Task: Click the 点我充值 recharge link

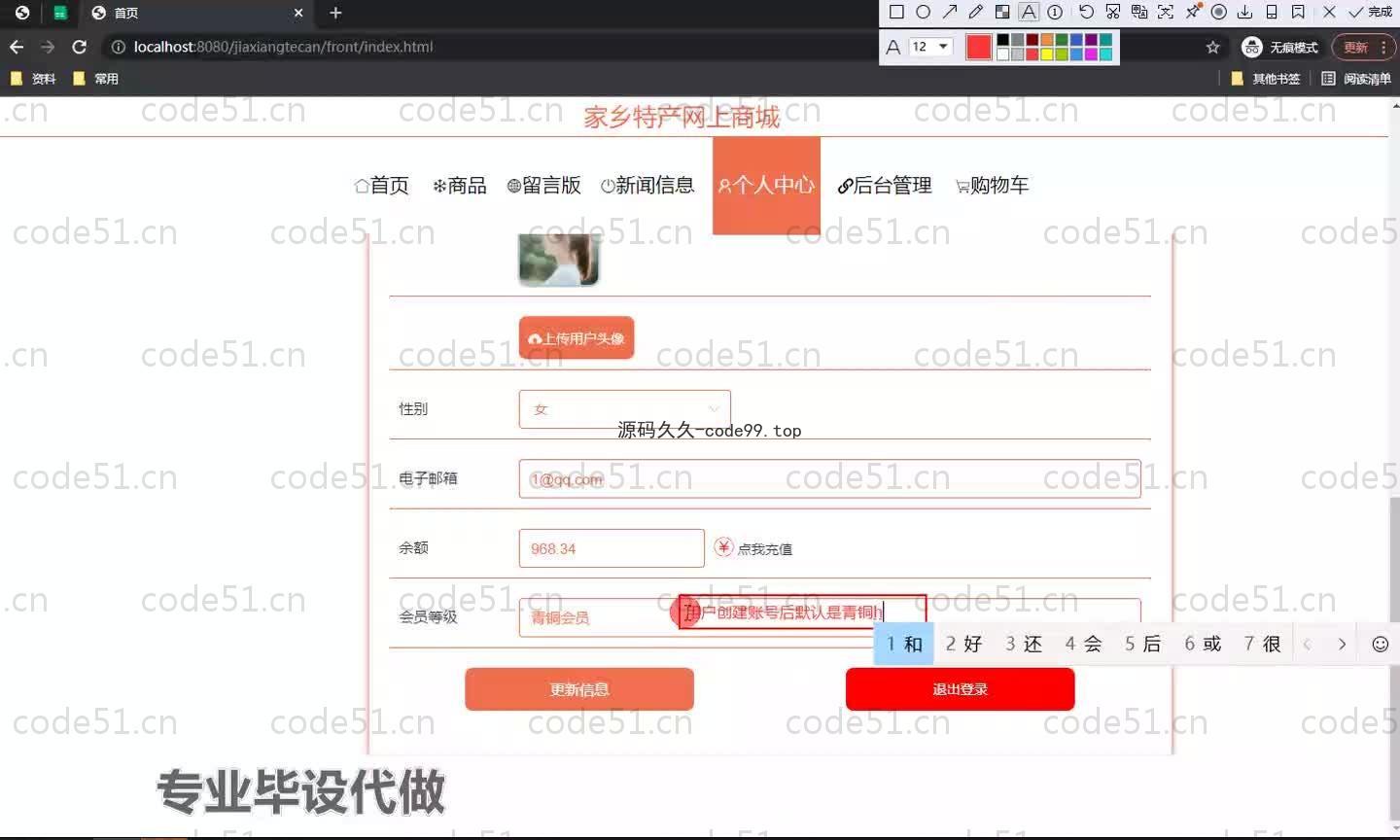Action: click(753, 548)
